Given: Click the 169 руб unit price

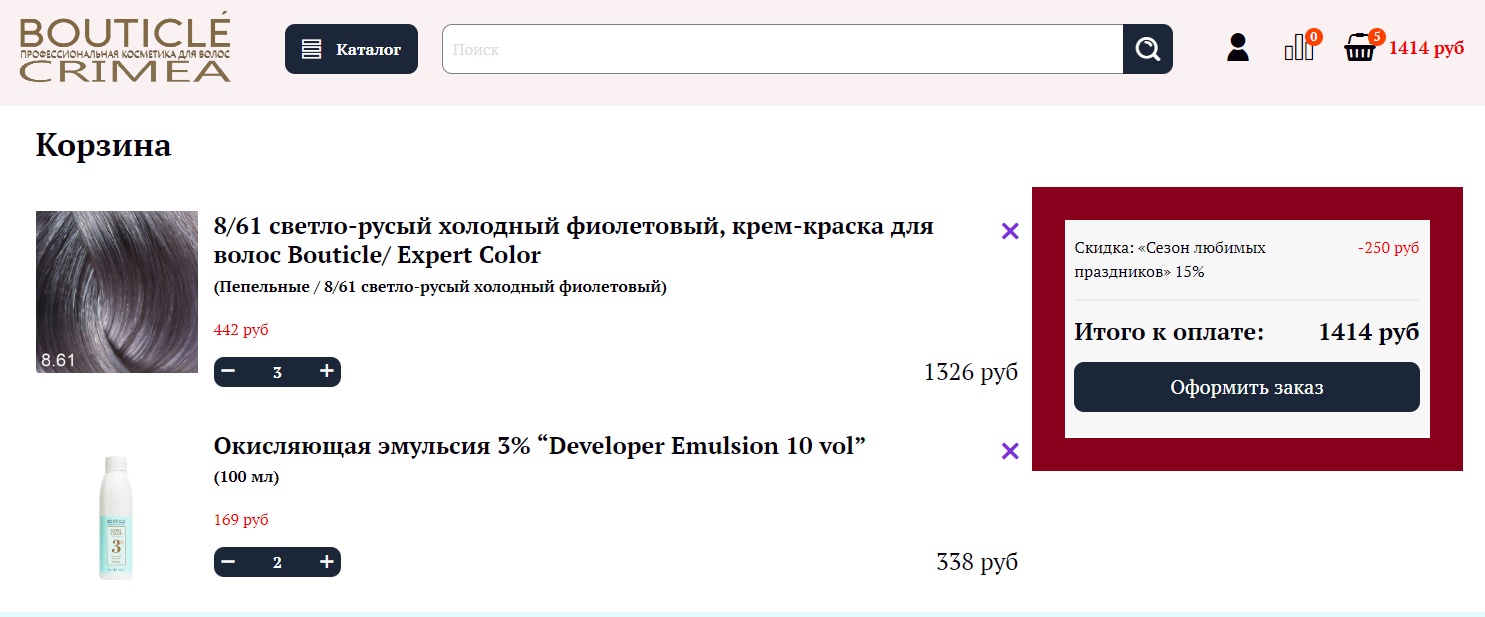Looking at the screenshot, I should click(241, 520).
